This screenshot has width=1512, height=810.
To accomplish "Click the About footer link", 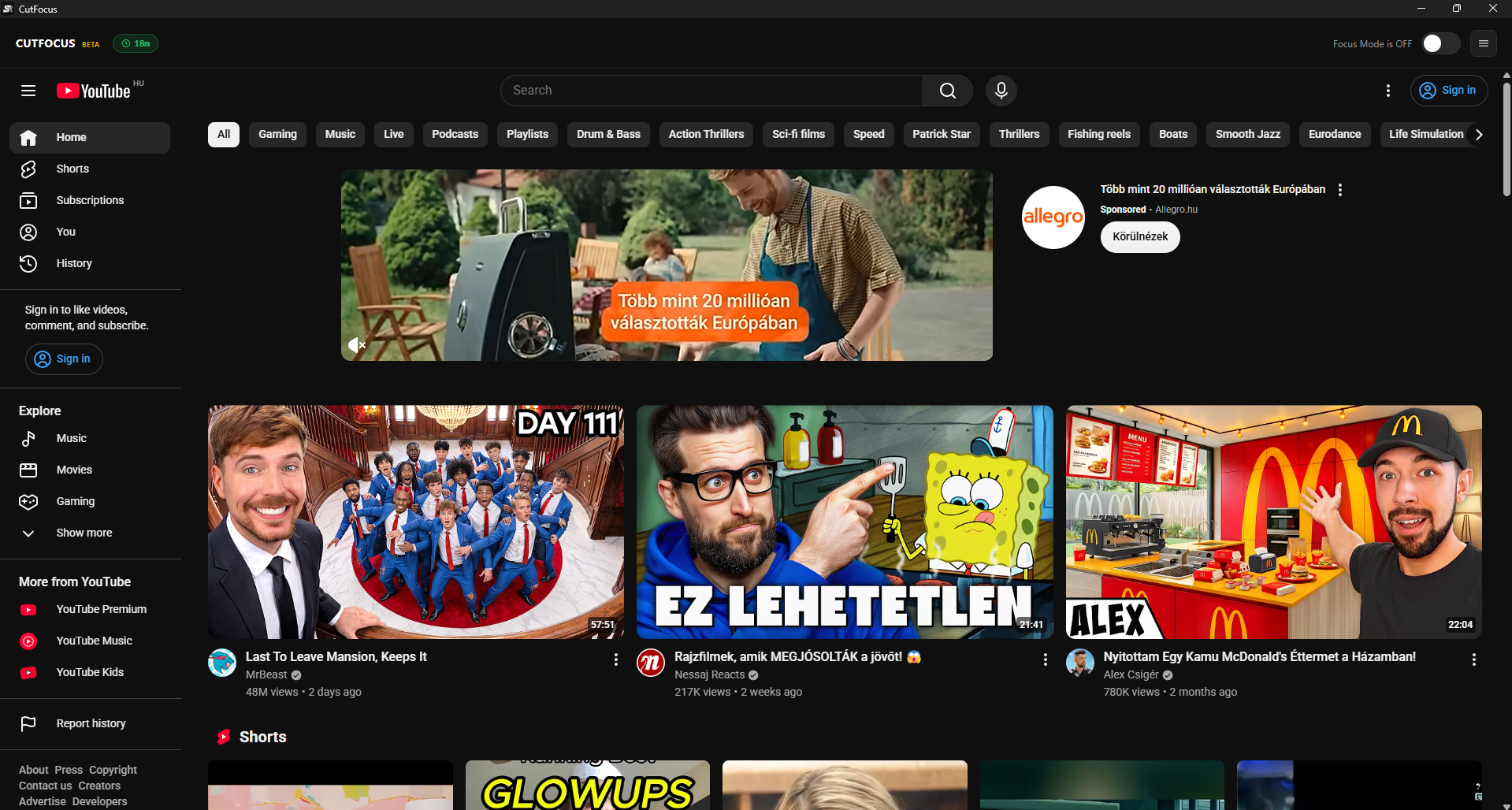I will tap(34, 770).
